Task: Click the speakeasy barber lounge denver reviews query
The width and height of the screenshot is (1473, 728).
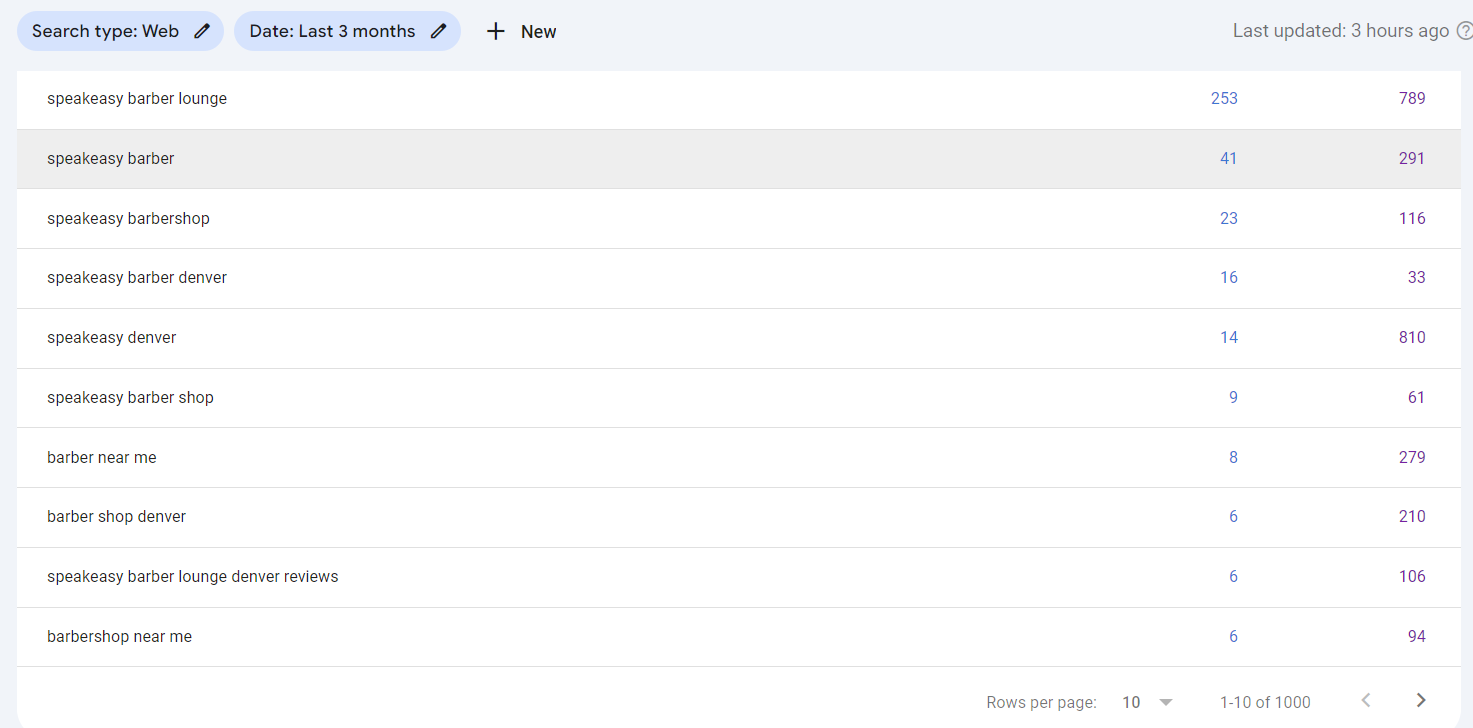Action: coord(192,576)
